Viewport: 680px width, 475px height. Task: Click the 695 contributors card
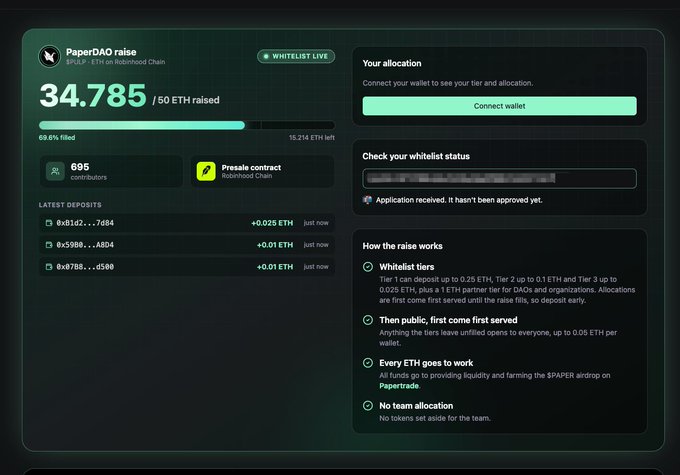(111, 171)
